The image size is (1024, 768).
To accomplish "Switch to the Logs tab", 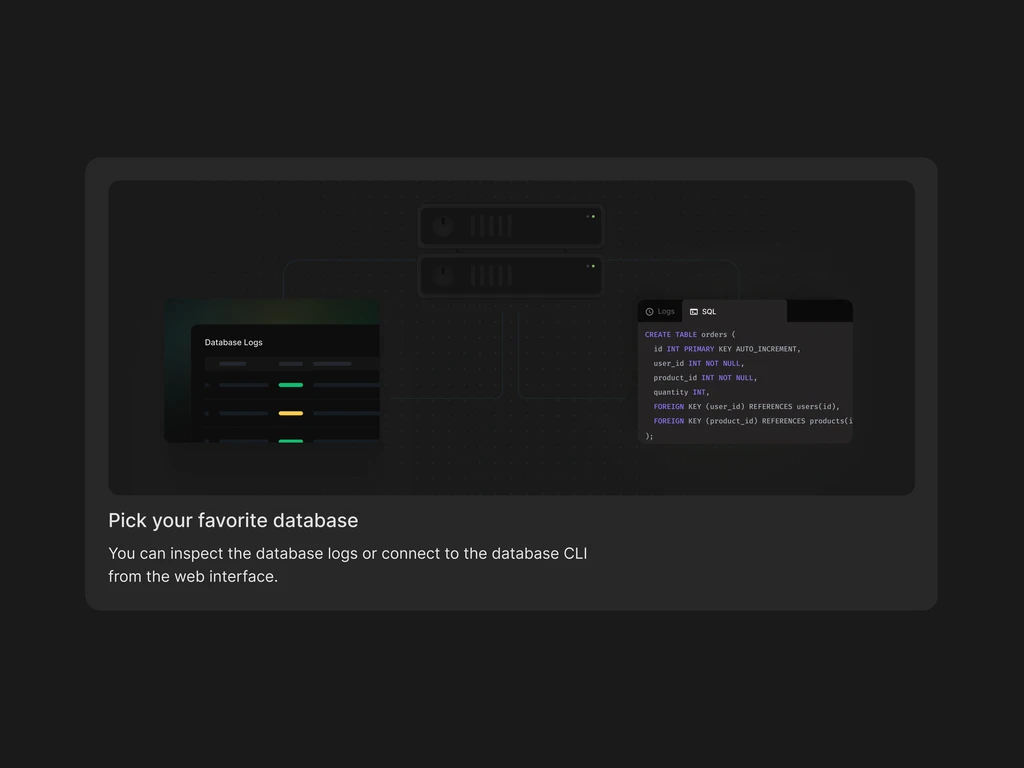I will (660, 312).
